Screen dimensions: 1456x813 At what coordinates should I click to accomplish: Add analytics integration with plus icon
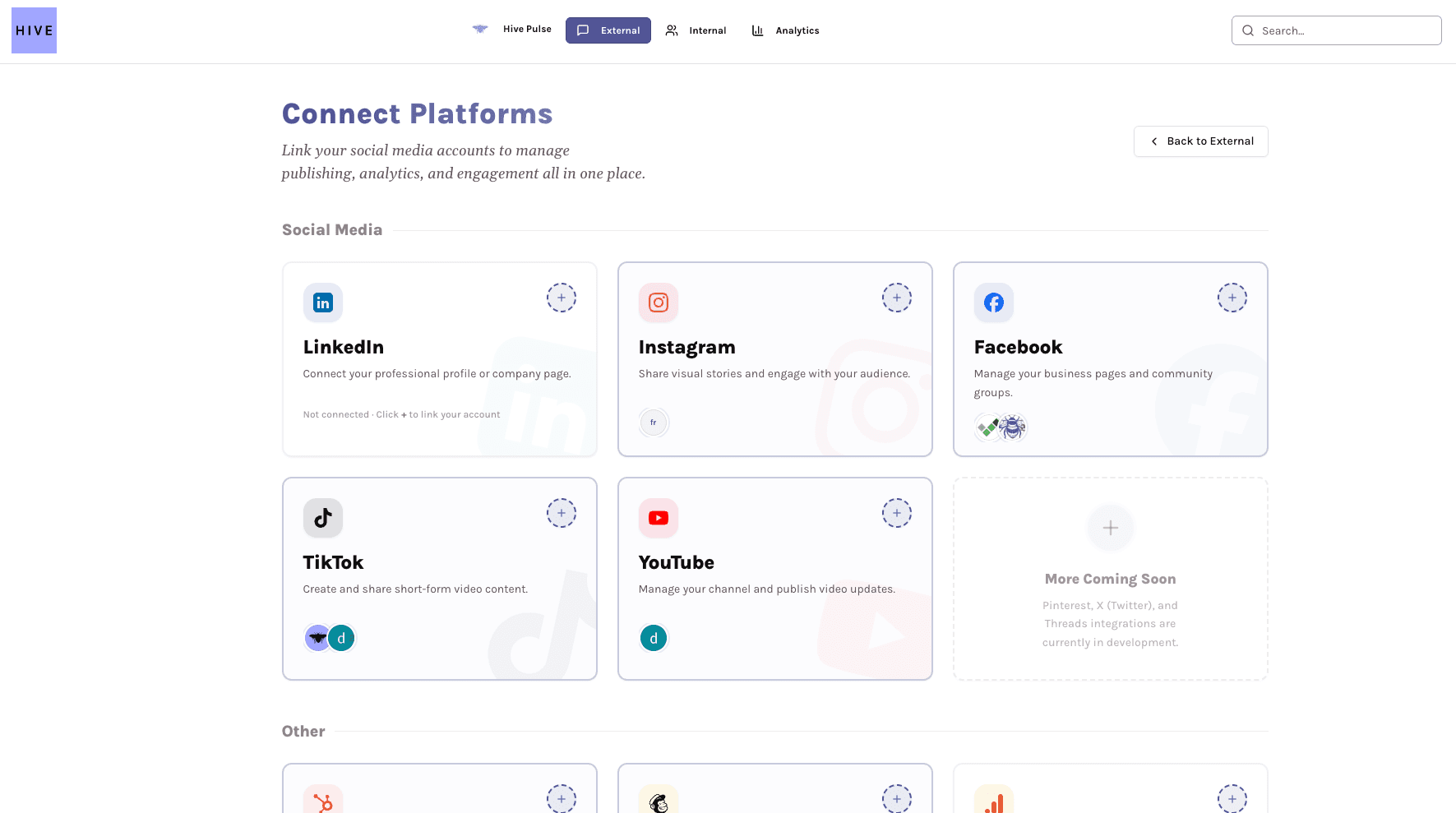[x=1232, y=799]
